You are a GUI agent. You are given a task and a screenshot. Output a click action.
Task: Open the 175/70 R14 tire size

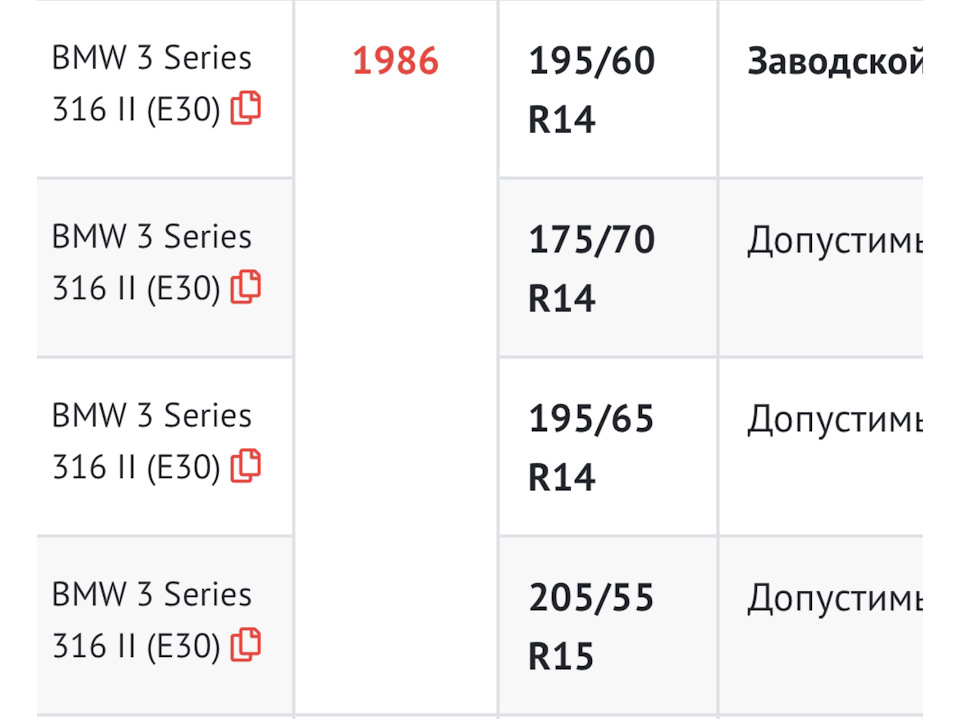tap(592, 268)
